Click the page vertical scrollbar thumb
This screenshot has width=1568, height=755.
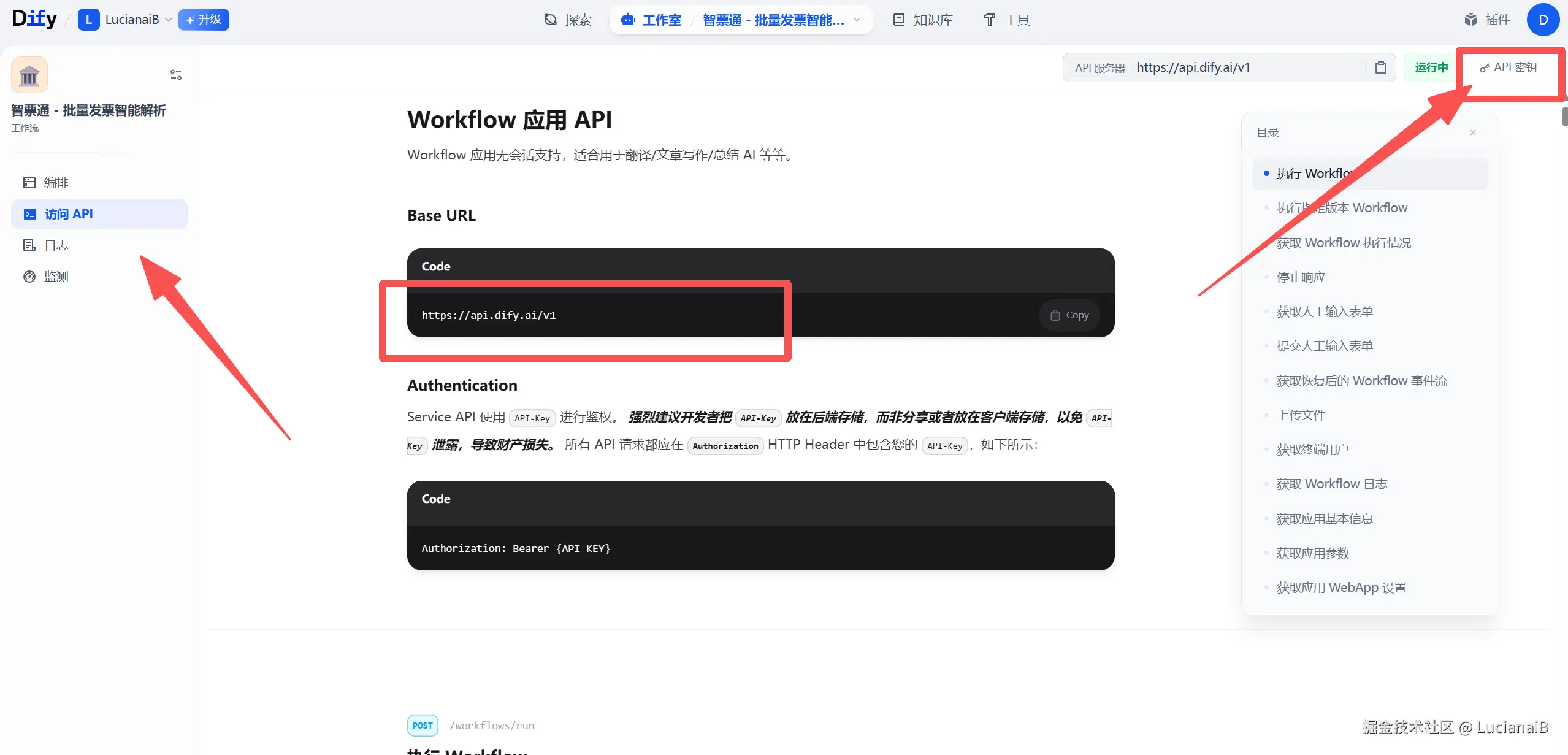1564,116
